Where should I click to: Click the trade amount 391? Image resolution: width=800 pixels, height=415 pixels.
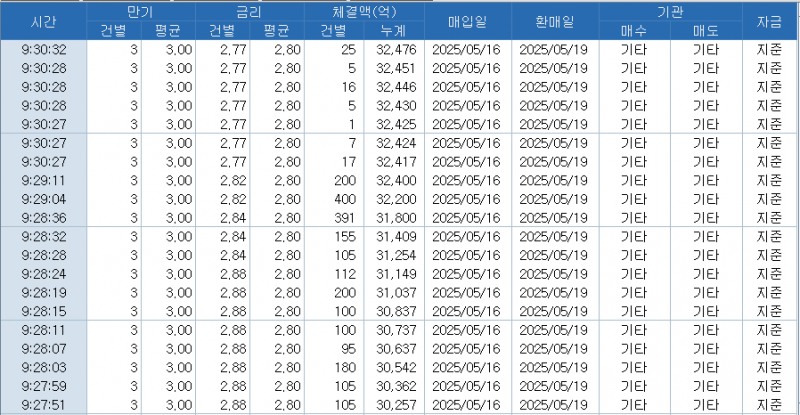click(345, 218)
